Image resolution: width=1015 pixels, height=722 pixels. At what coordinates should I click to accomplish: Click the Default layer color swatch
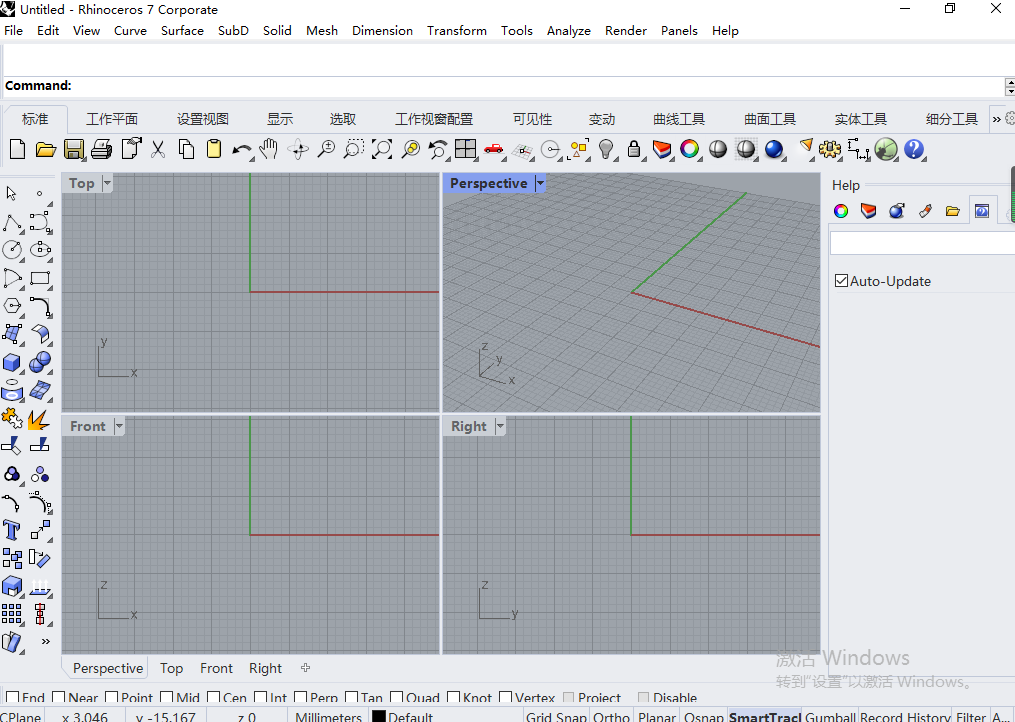click(378, 716)
